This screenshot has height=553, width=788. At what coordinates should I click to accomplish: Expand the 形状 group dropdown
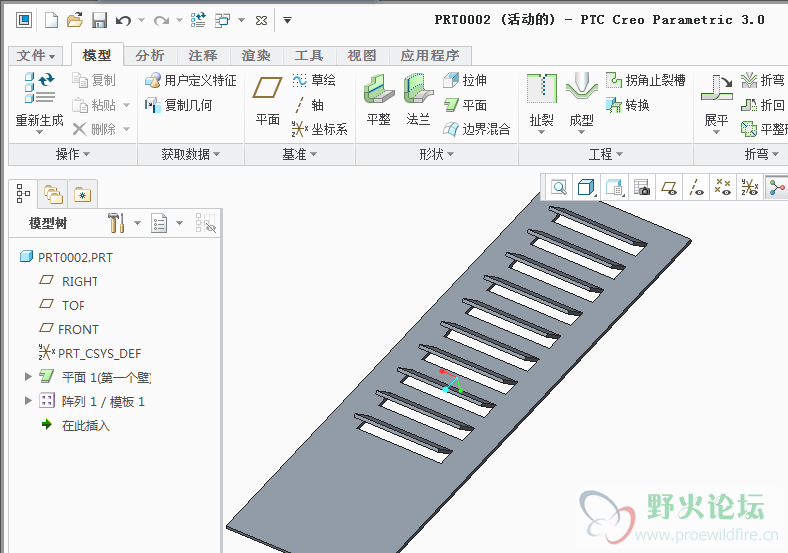tap(437, 154)
